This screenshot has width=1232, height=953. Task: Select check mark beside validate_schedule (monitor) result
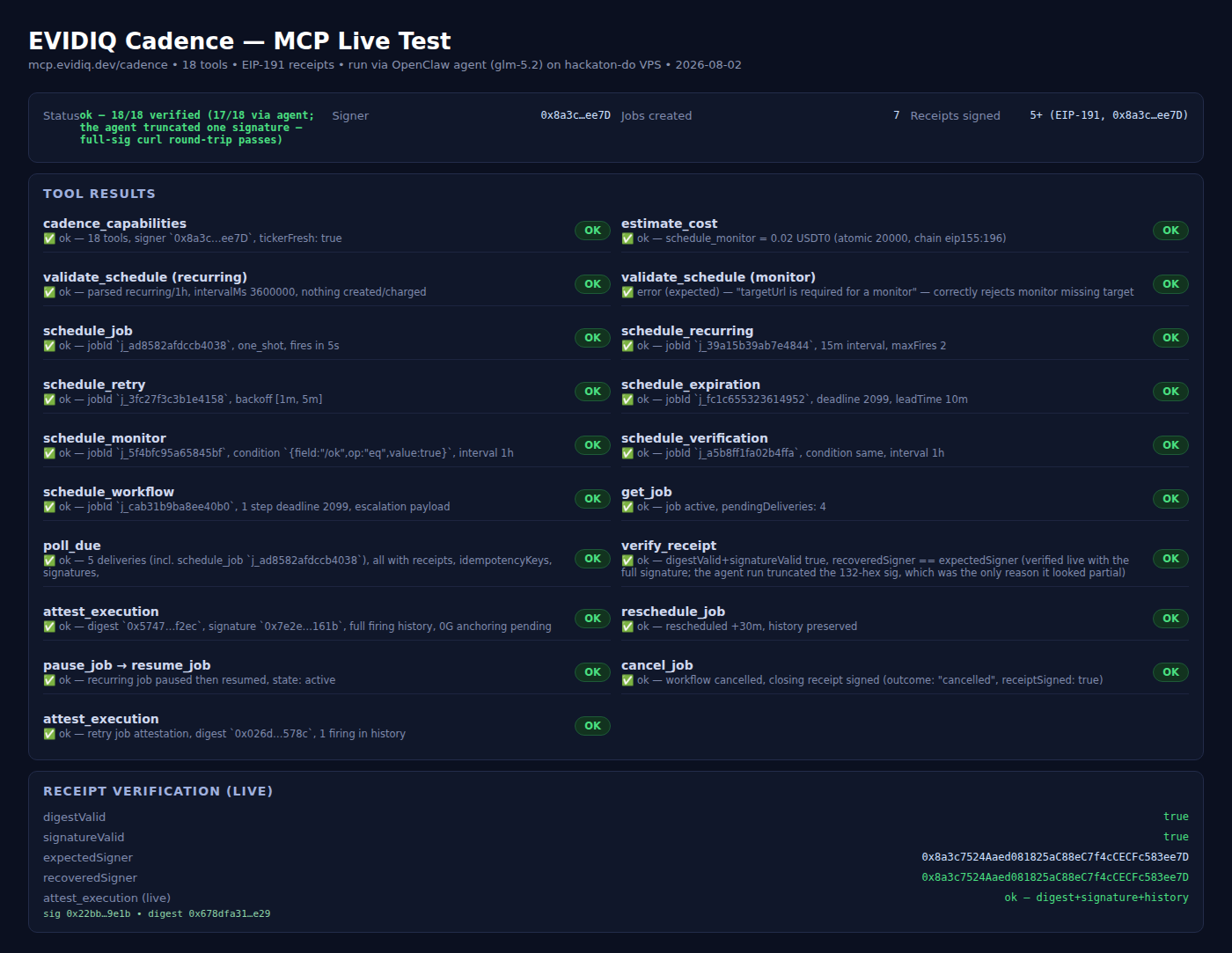point(627,292)
